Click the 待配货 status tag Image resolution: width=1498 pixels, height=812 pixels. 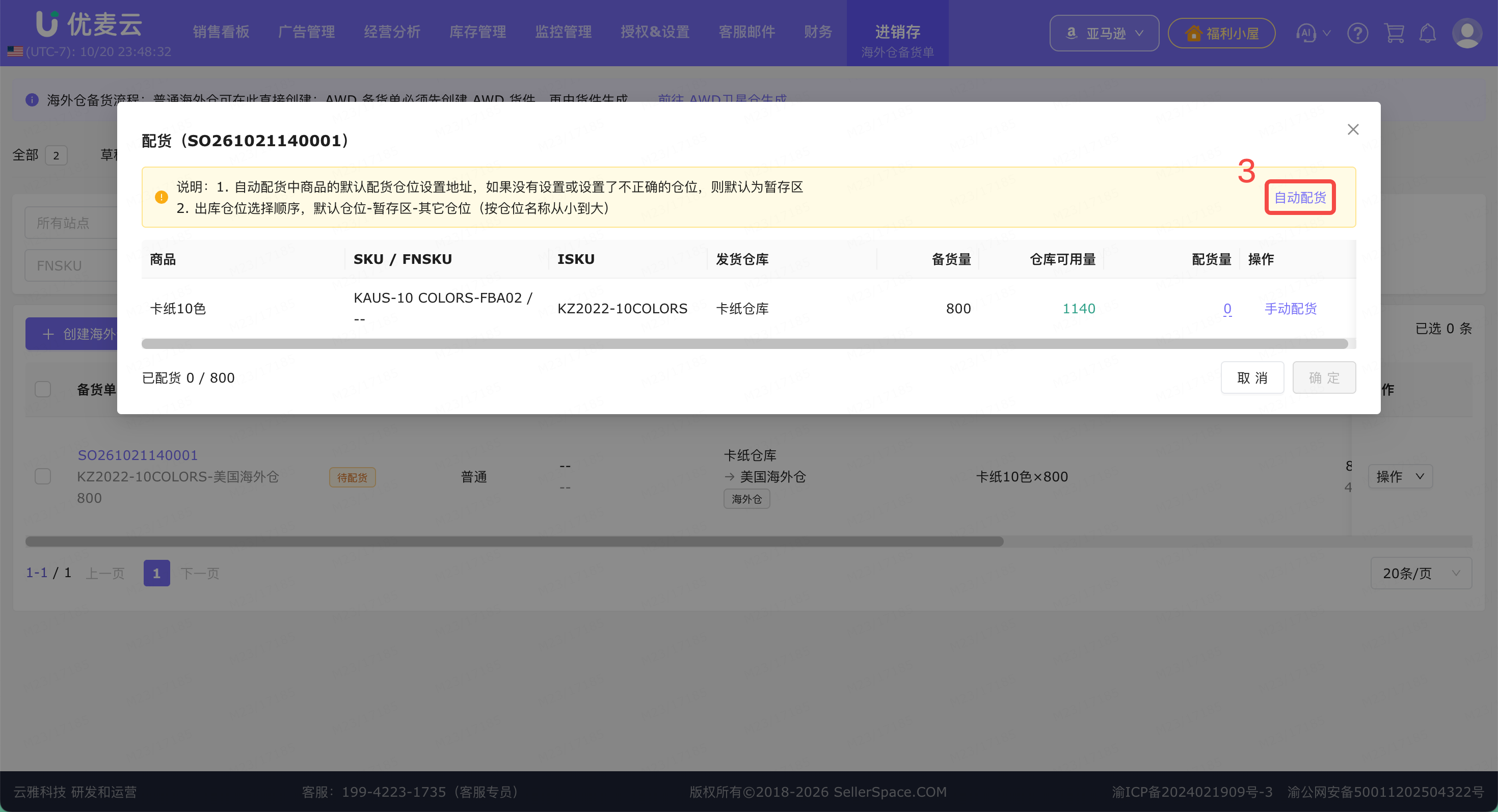tap(353, 477)
